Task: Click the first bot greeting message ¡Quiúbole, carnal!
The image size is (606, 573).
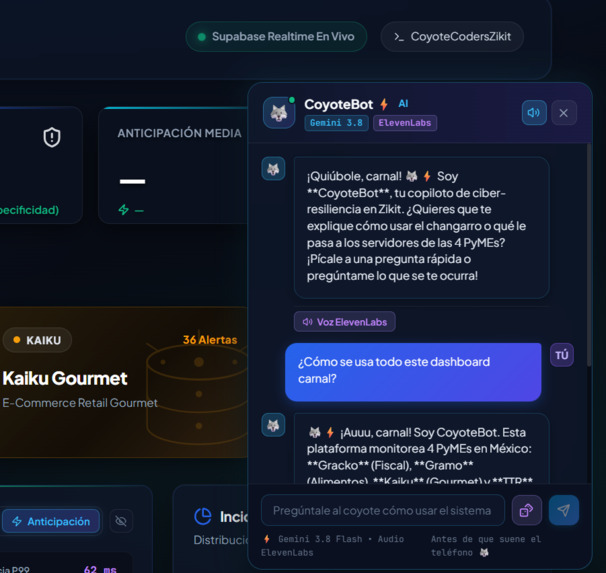Action: (422, 228)
